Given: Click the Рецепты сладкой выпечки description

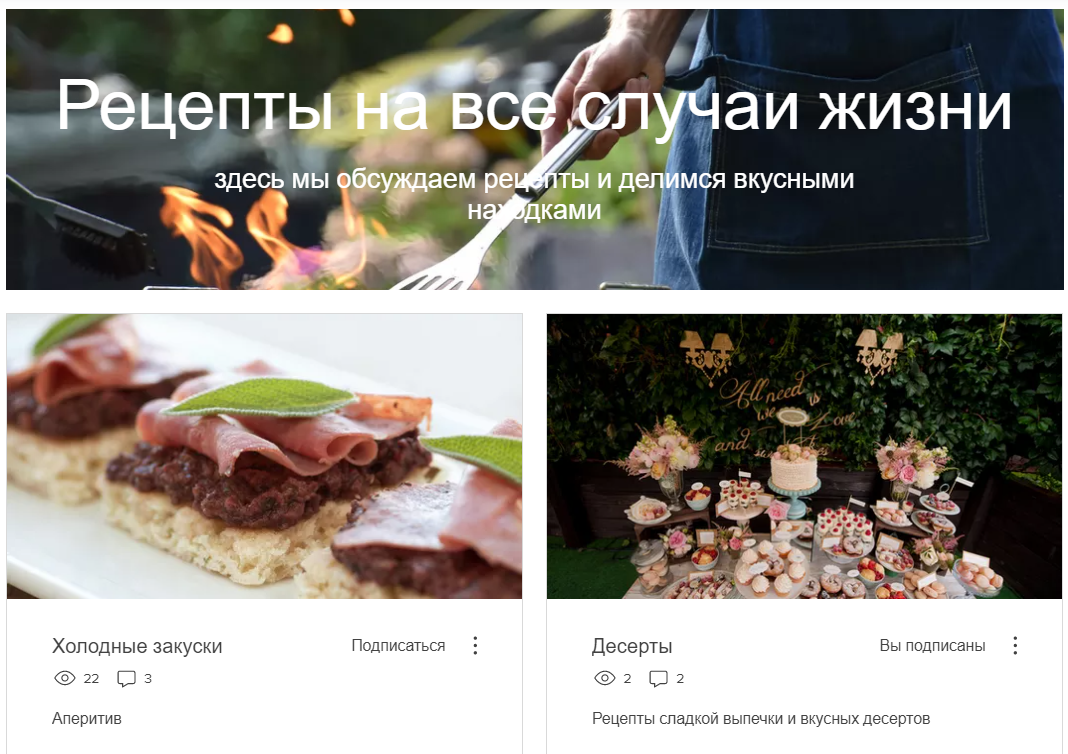Looking at the screenshot, I should point(761,719).
